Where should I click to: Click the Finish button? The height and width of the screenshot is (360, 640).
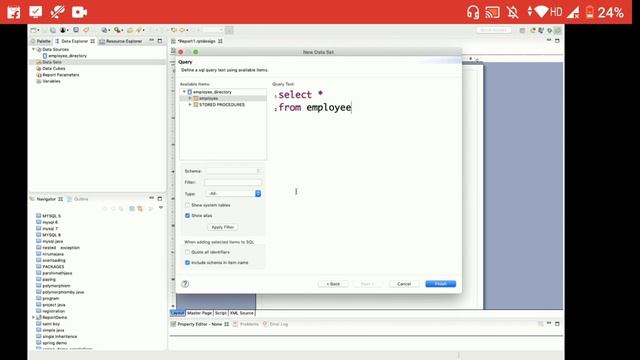[440, 284]
